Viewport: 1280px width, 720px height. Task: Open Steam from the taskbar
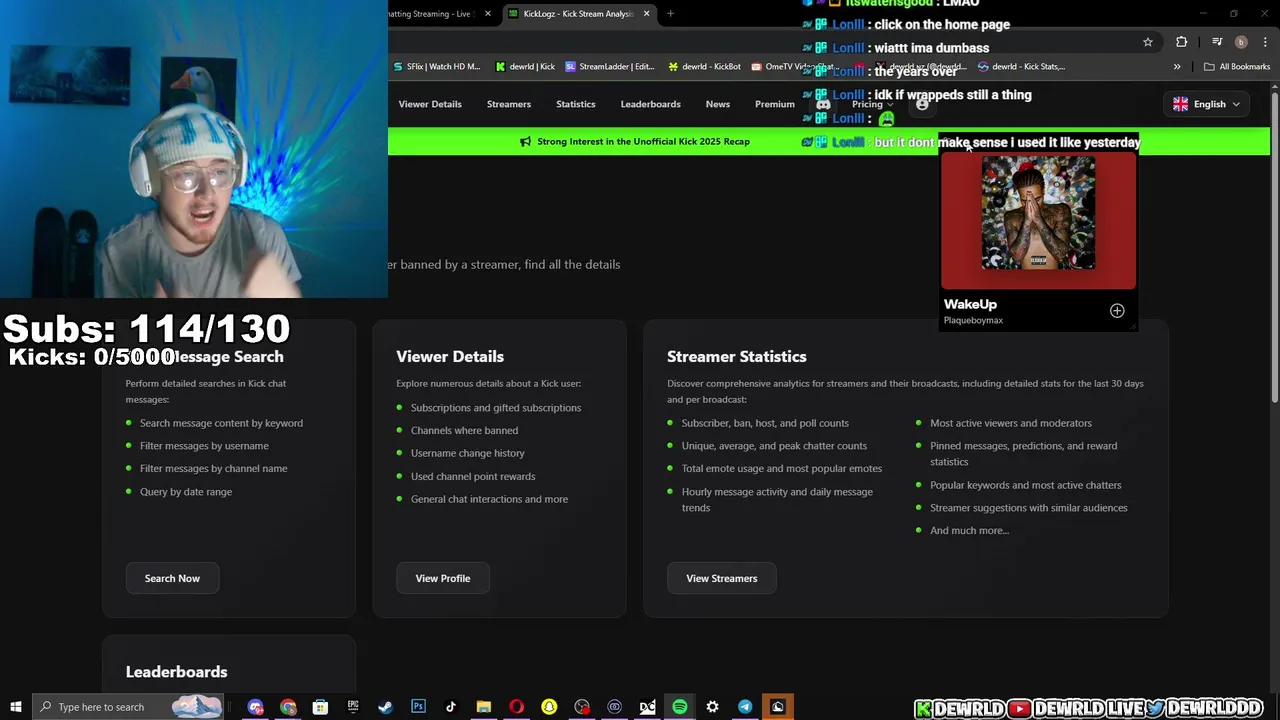click(x=385, y=707)
